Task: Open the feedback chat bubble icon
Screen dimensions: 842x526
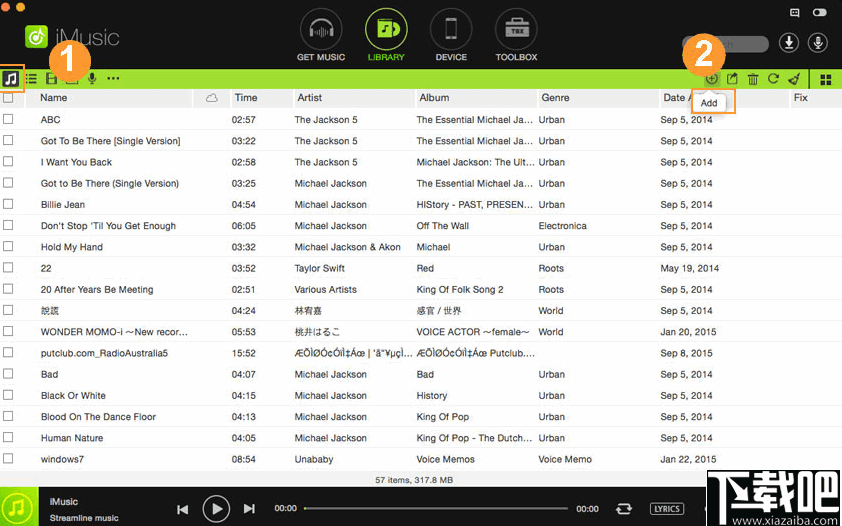Action: point(794,13)
